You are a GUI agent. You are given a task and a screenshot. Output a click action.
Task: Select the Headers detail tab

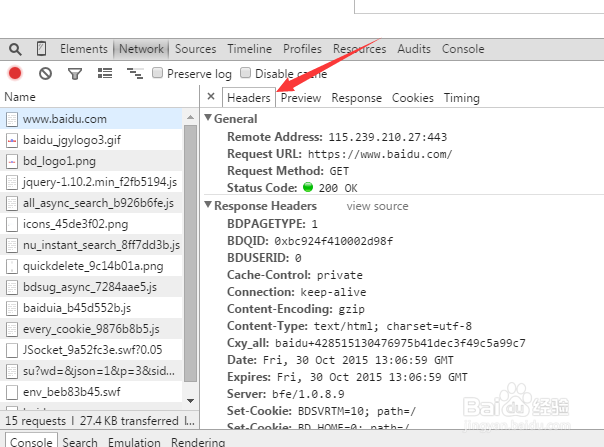[x=249, y=98]
